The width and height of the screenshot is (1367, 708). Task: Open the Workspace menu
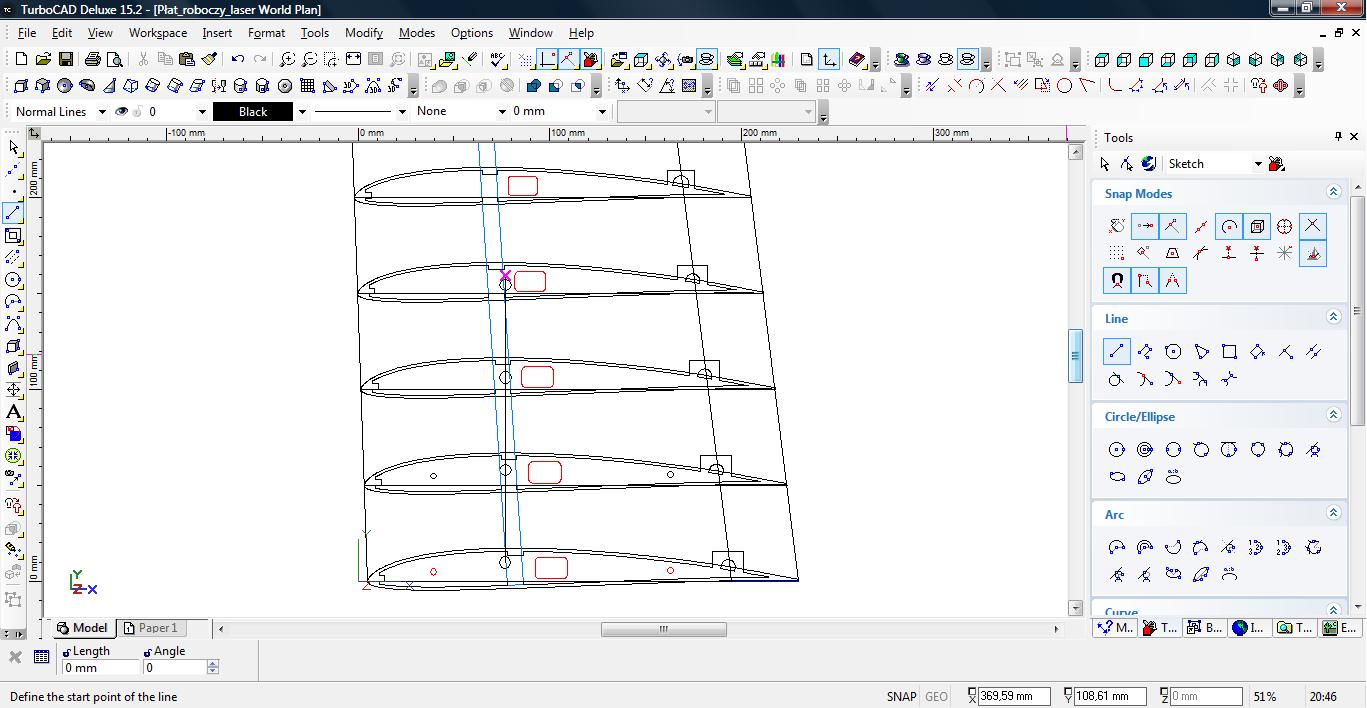tap(157, 33)
